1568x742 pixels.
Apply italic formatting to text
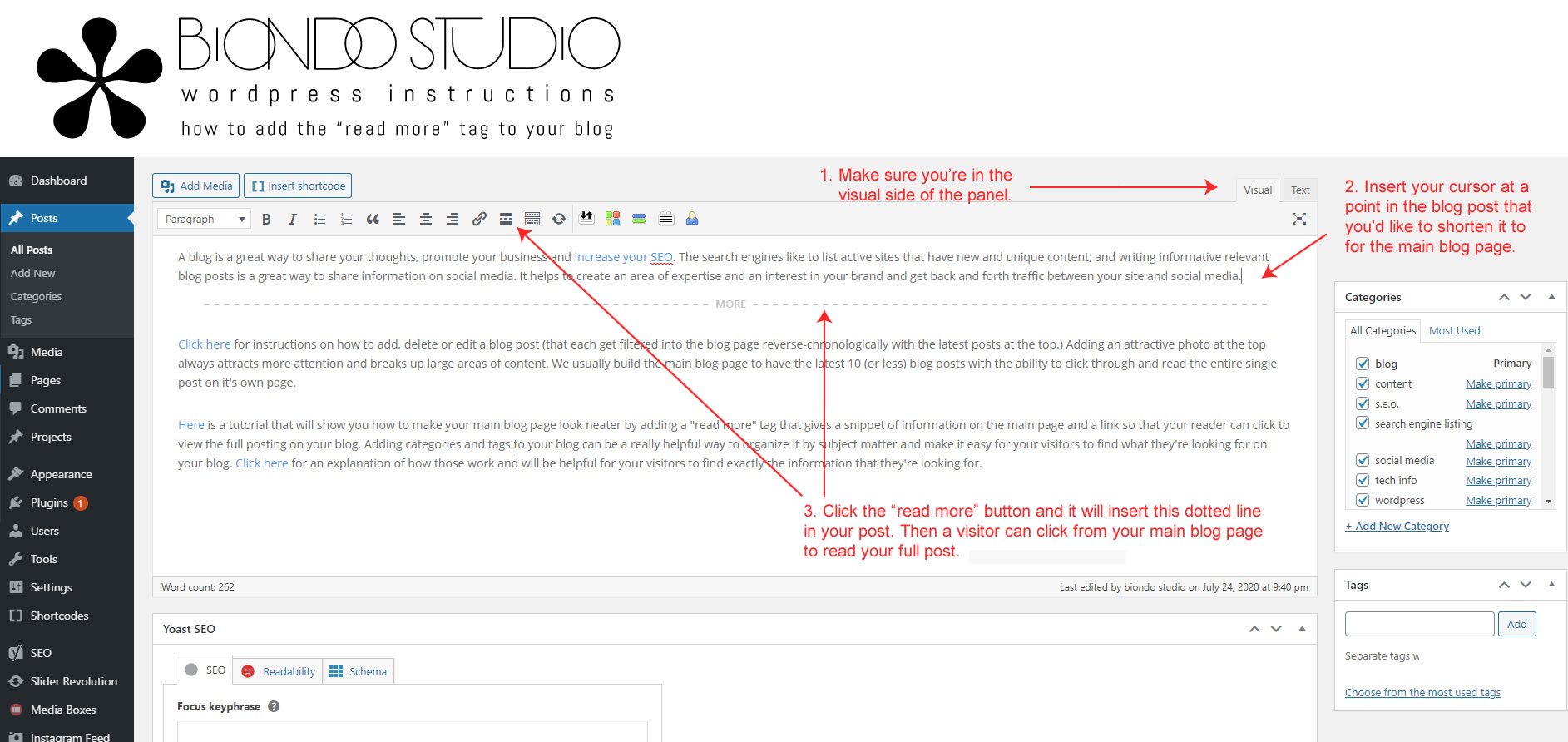293,219
